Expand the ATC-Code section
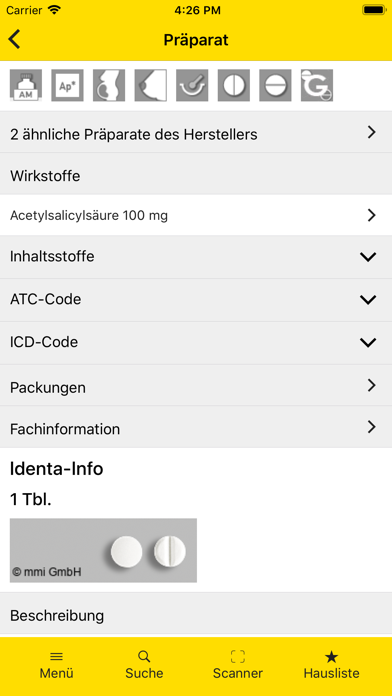392x696 pixels. [196, 300]
